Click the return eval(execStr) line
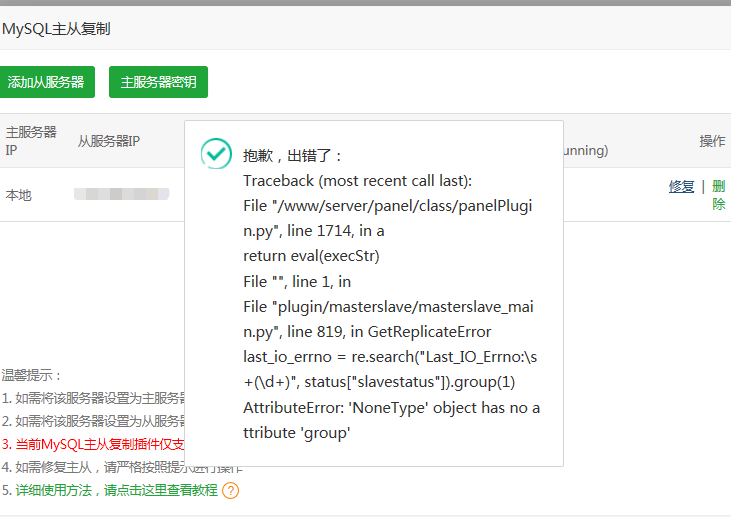 (x=311, y=256)
